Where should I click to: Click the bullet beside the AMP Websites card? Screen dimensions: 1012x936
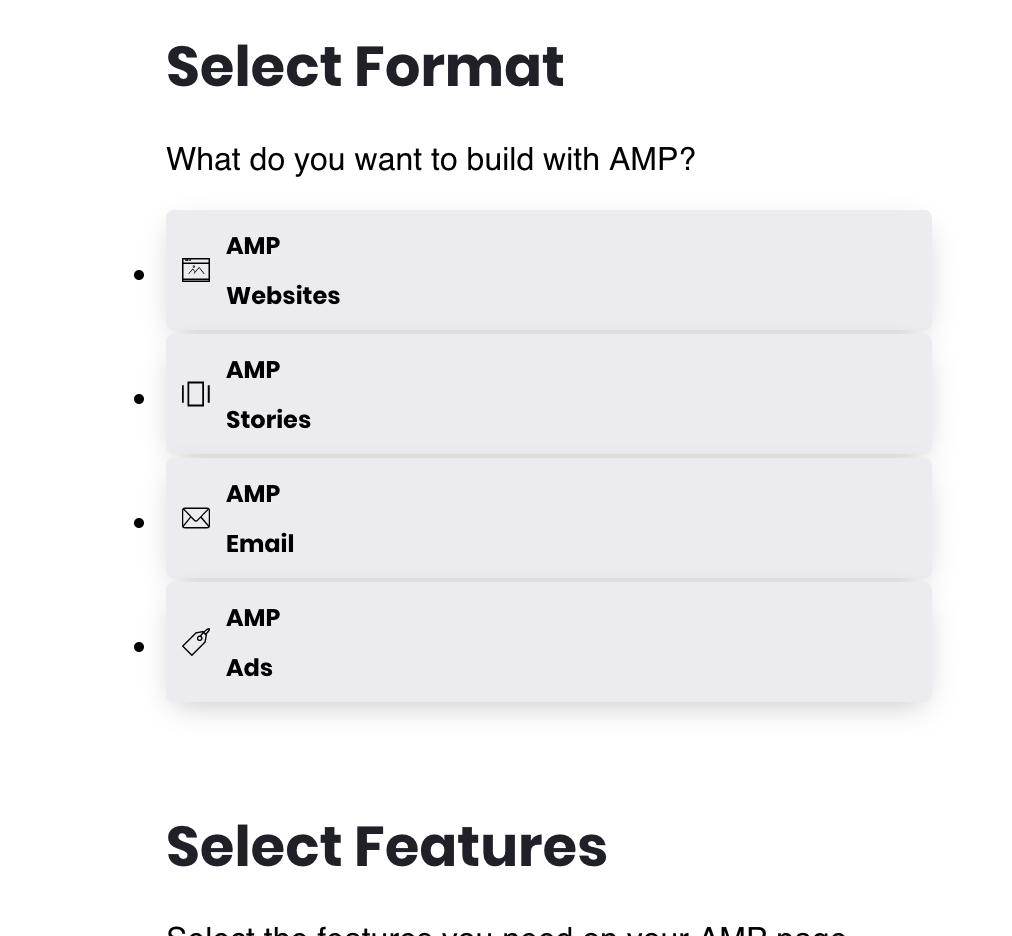click(139, 274)
